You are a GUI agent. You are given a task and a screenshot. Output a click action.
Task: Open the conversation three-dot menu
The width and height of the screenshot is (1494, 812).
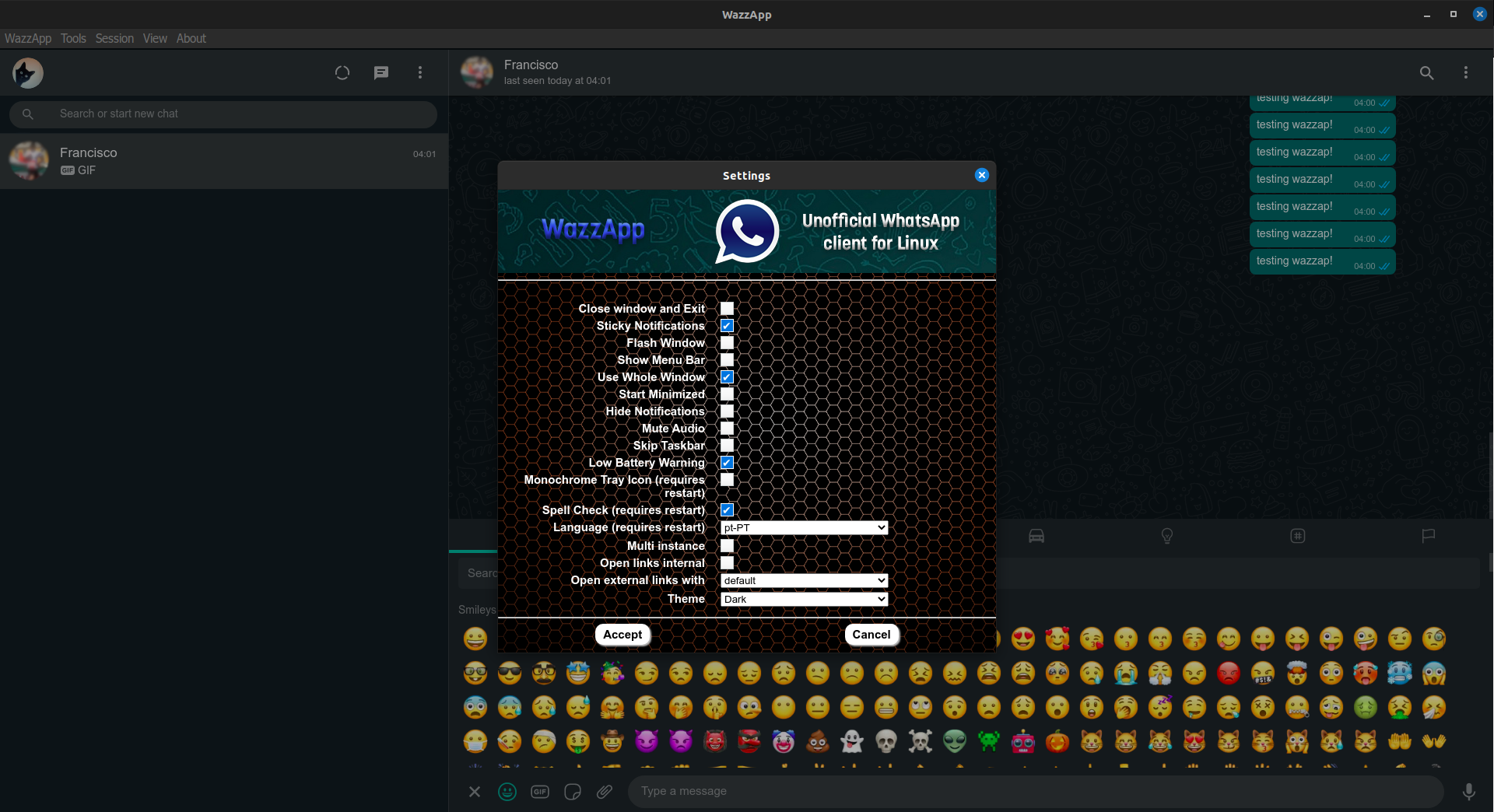[1466, 72]
